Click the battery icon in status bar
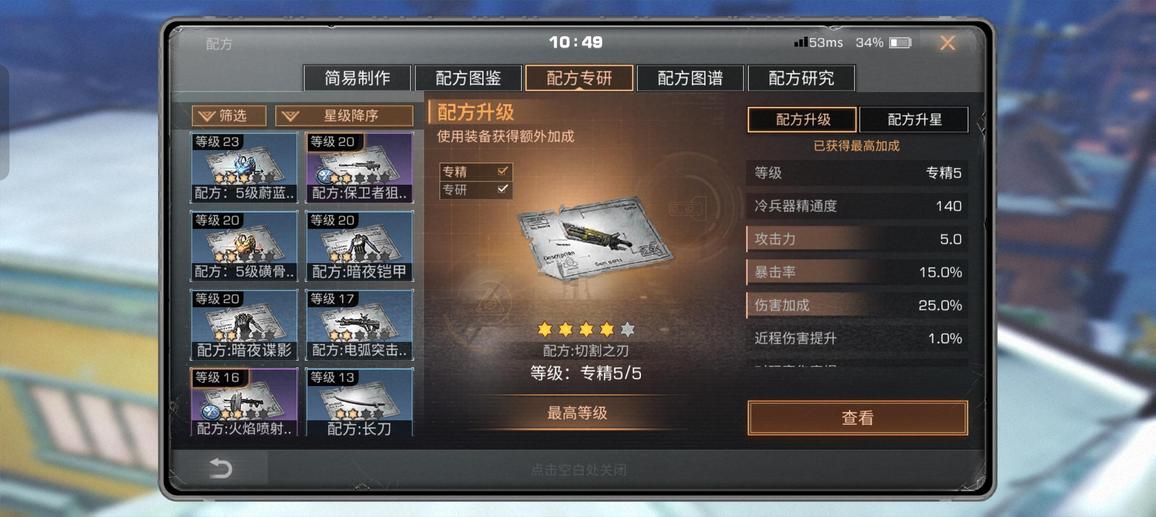The width and height of the screenshot is (1156, 517). coord(900,43)
